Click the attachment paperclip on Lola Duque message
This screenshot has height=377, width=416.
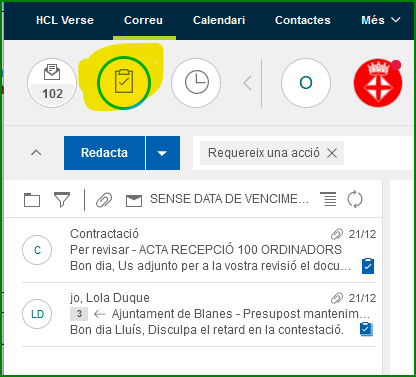point(337,298)
